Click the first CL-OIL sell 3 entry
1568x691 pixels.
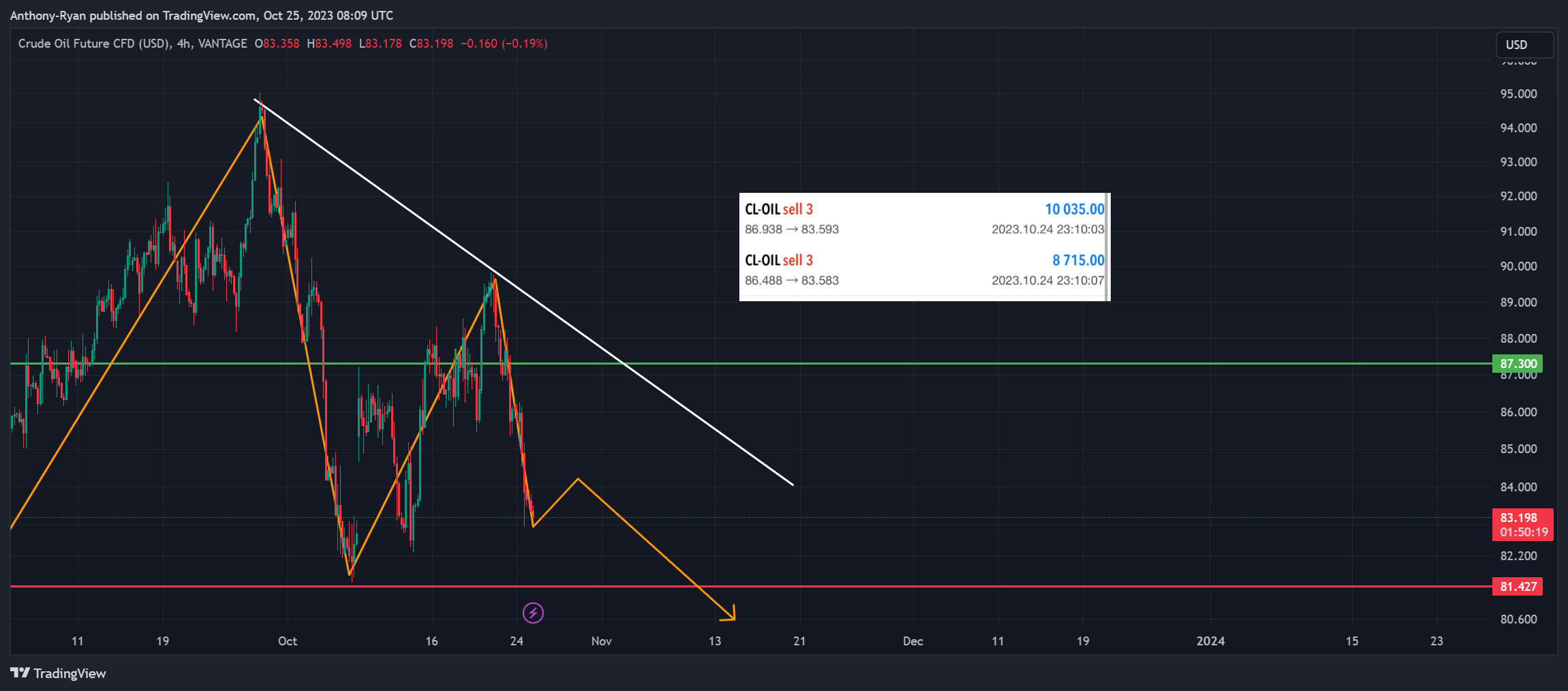pos(779,209)
